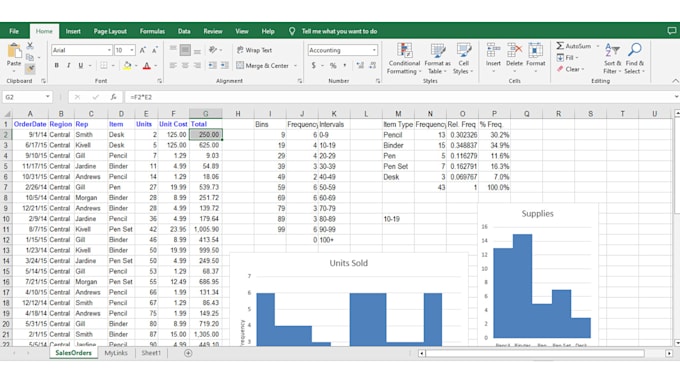The width and height of the screenshot is (680, 383).
Task: Apply dollar Accounting Number Format
Action: click(314, 65)
